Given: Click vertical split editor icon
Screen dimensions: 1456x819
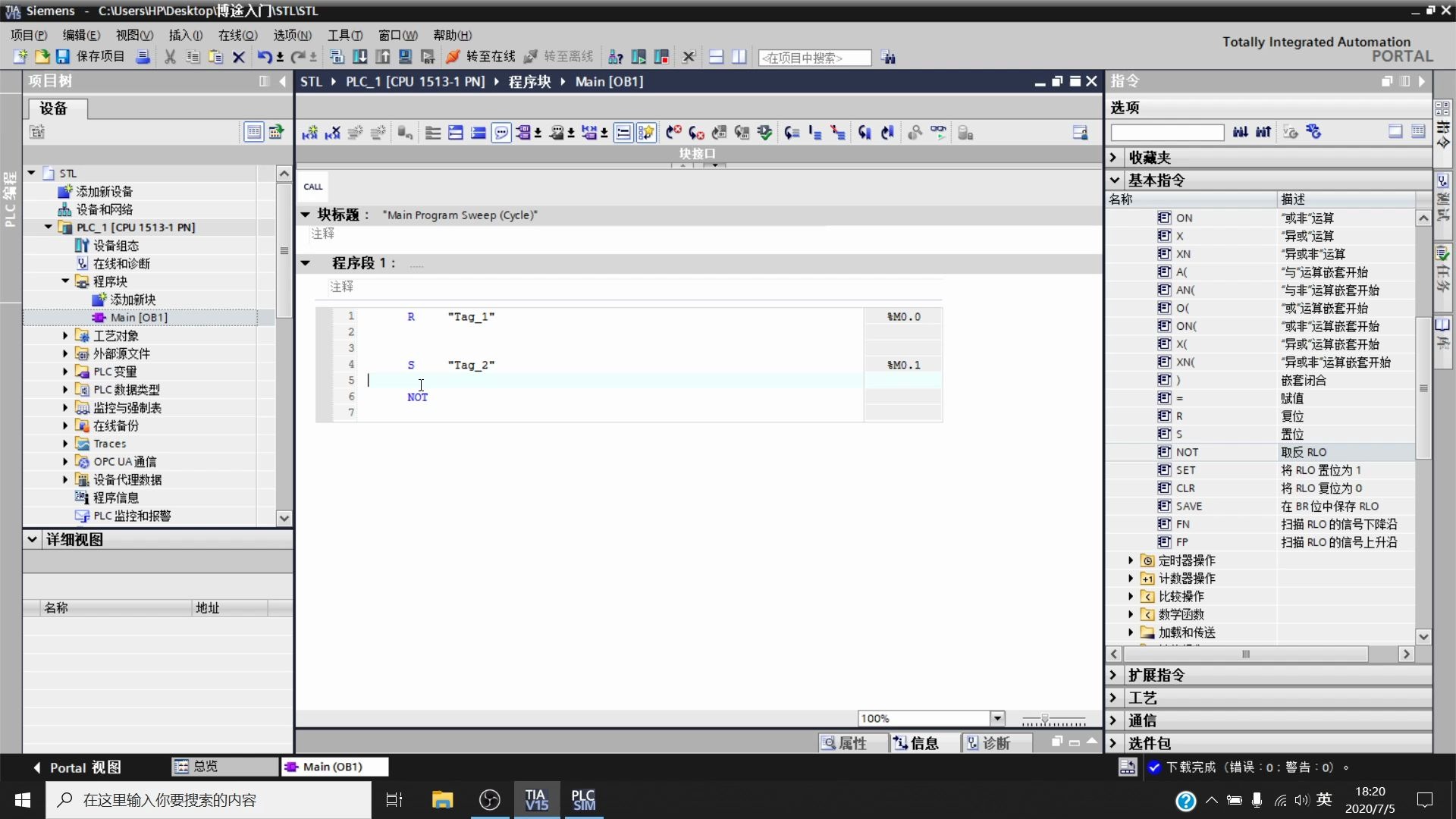Looking at the screenshot, I should [x=739, y=57].
